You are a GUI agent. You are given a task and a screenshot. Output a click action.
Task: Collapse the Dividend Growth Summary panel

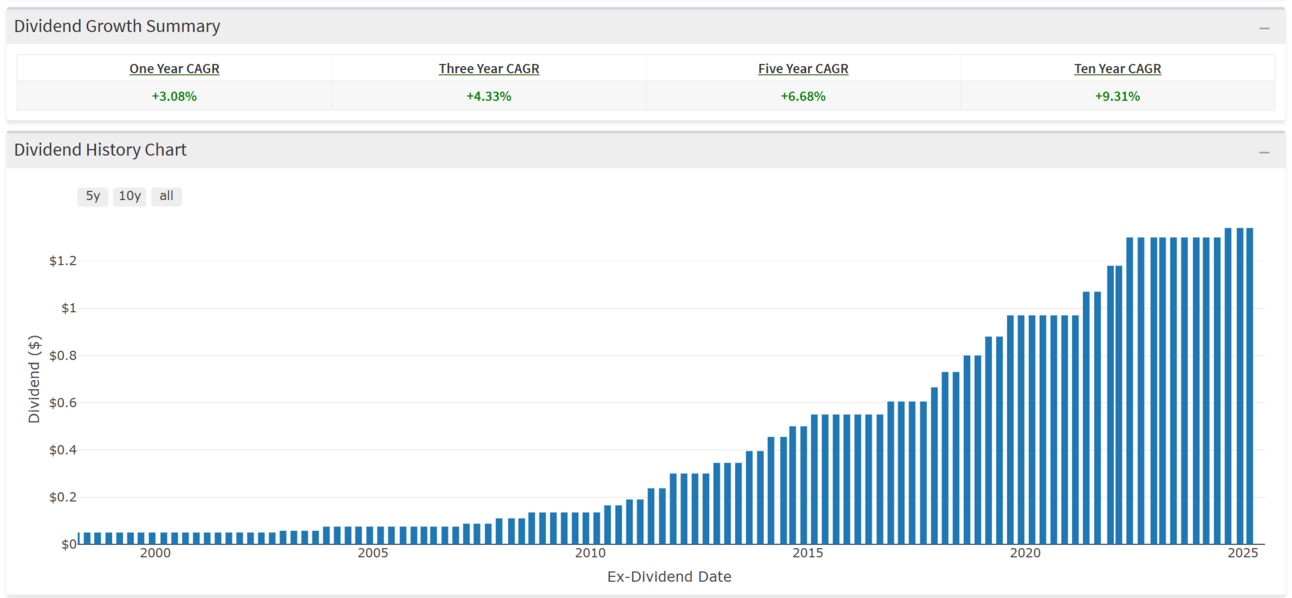pos(1264,28)
